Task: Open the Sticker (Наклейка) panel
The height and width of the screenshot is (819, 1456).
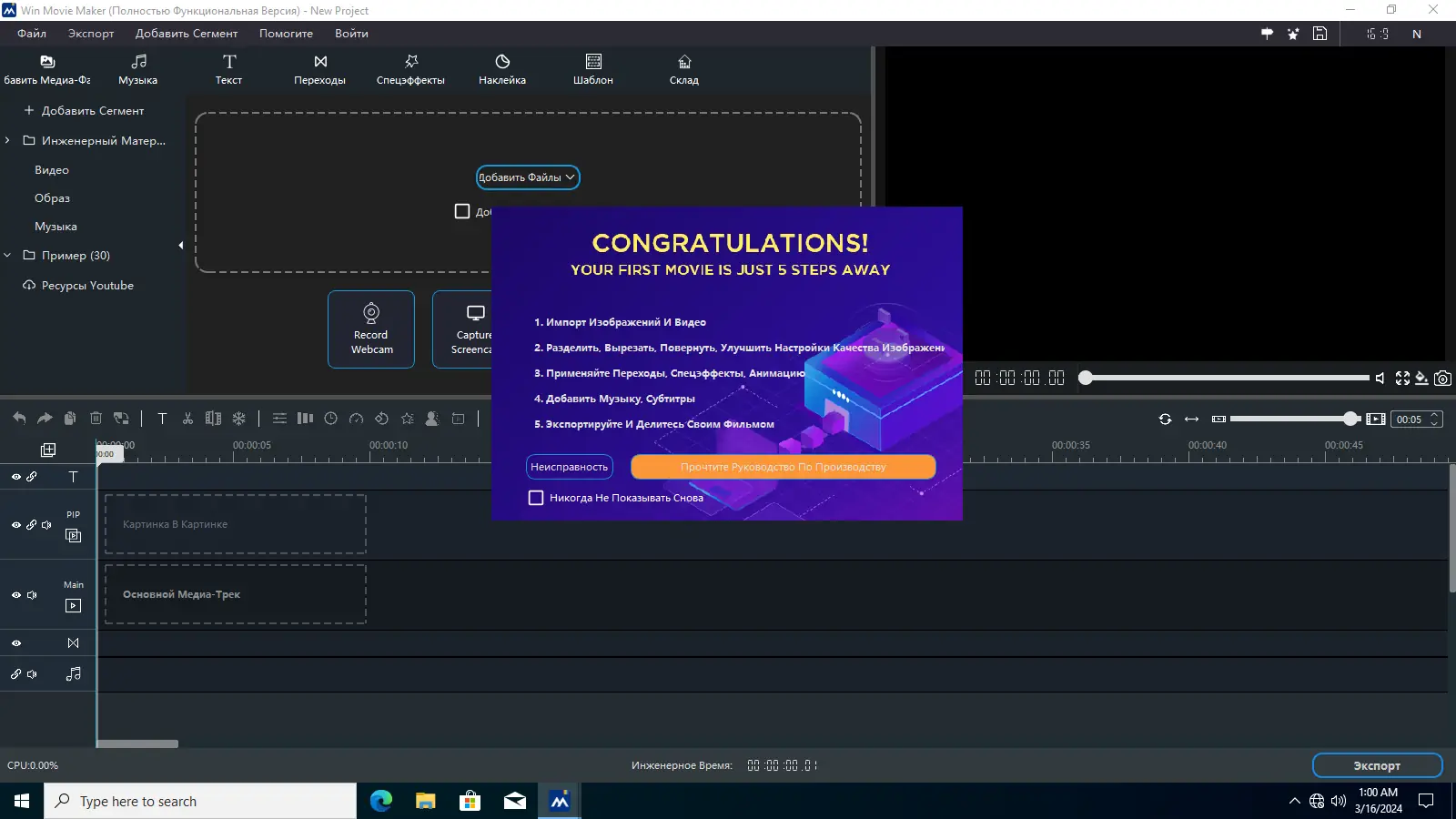Action: (502, 69)
